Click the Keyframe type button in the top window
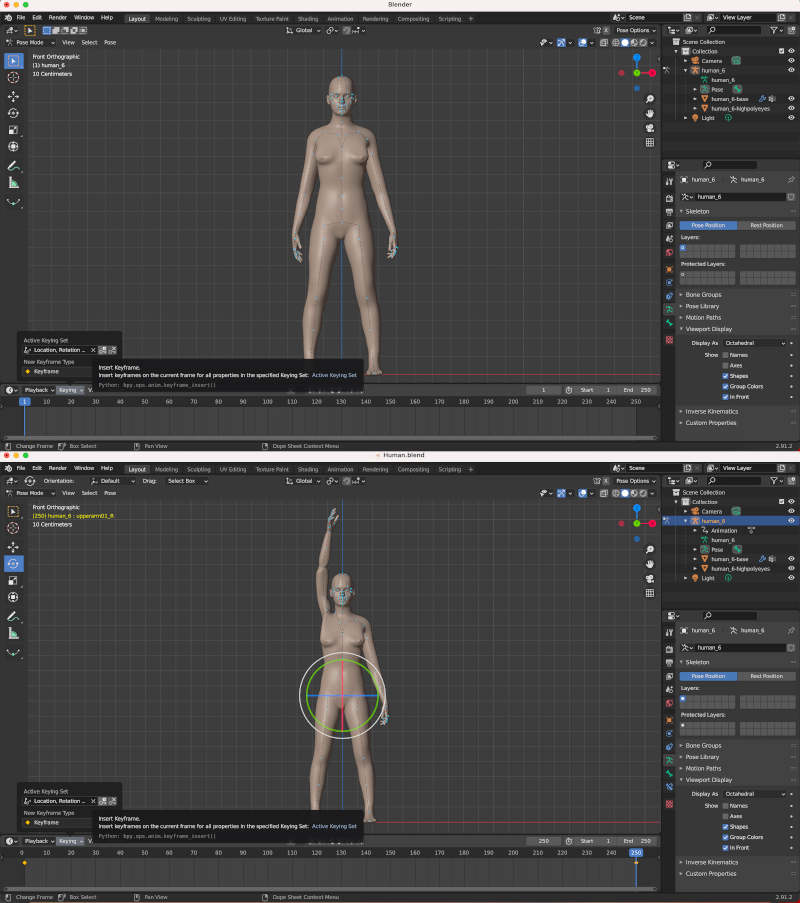 [x=58, y=372]
